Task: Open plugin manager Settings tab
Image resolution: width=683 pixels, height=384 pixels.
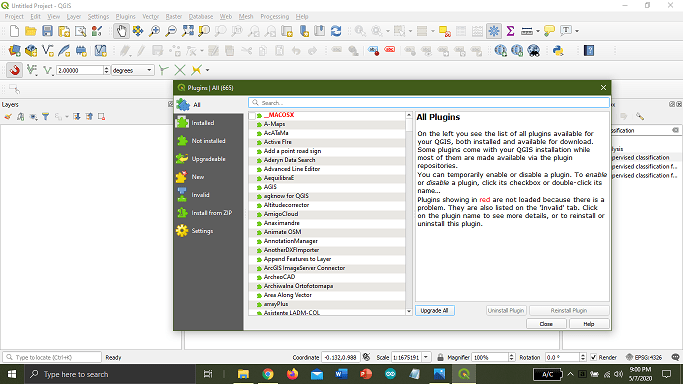Action: pos(208,231)
